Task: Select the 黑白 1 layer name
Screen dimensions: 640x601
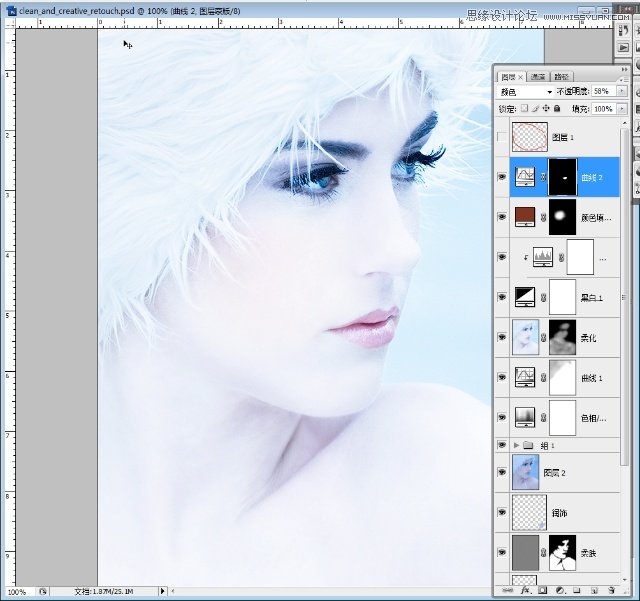Action: tap(591, 298)
